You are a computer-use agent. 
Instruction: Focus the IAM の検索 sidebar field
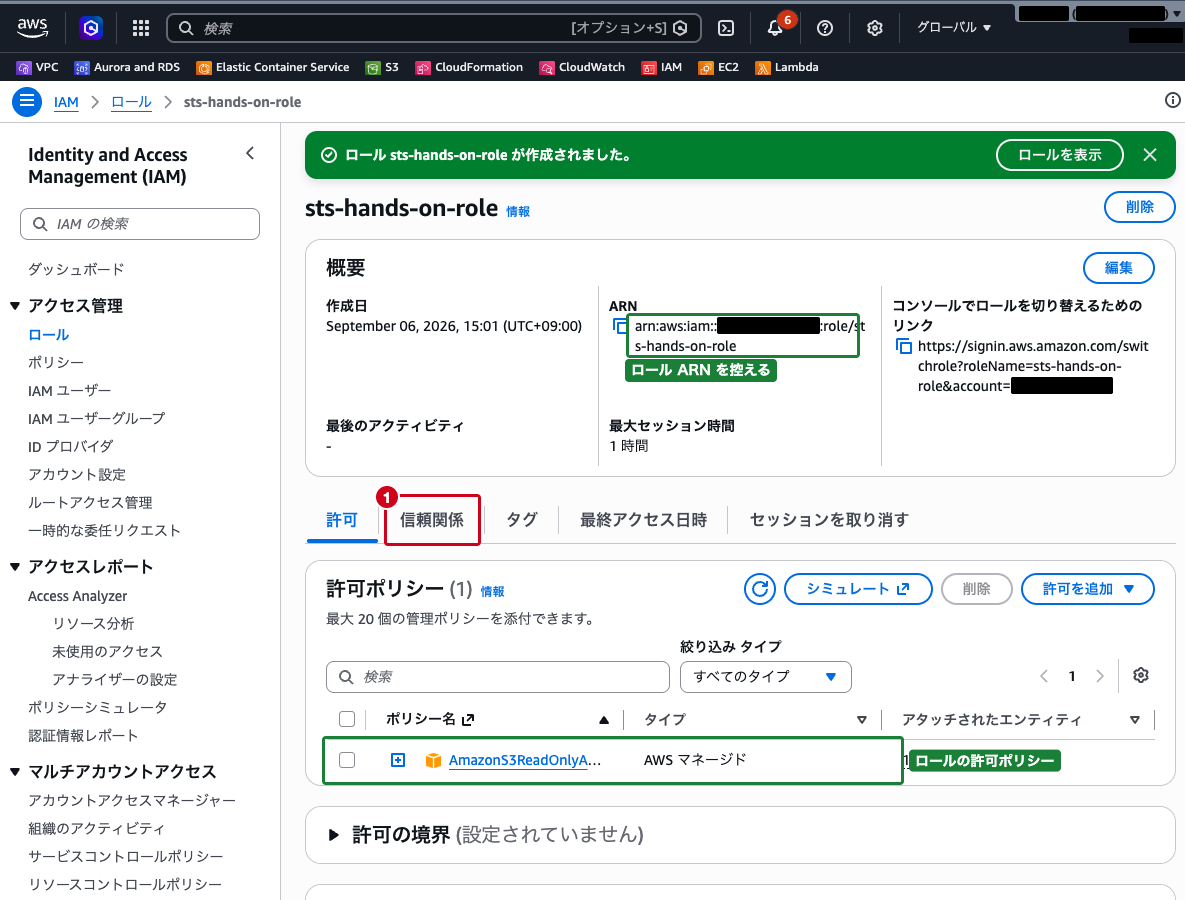coord(140,224)
